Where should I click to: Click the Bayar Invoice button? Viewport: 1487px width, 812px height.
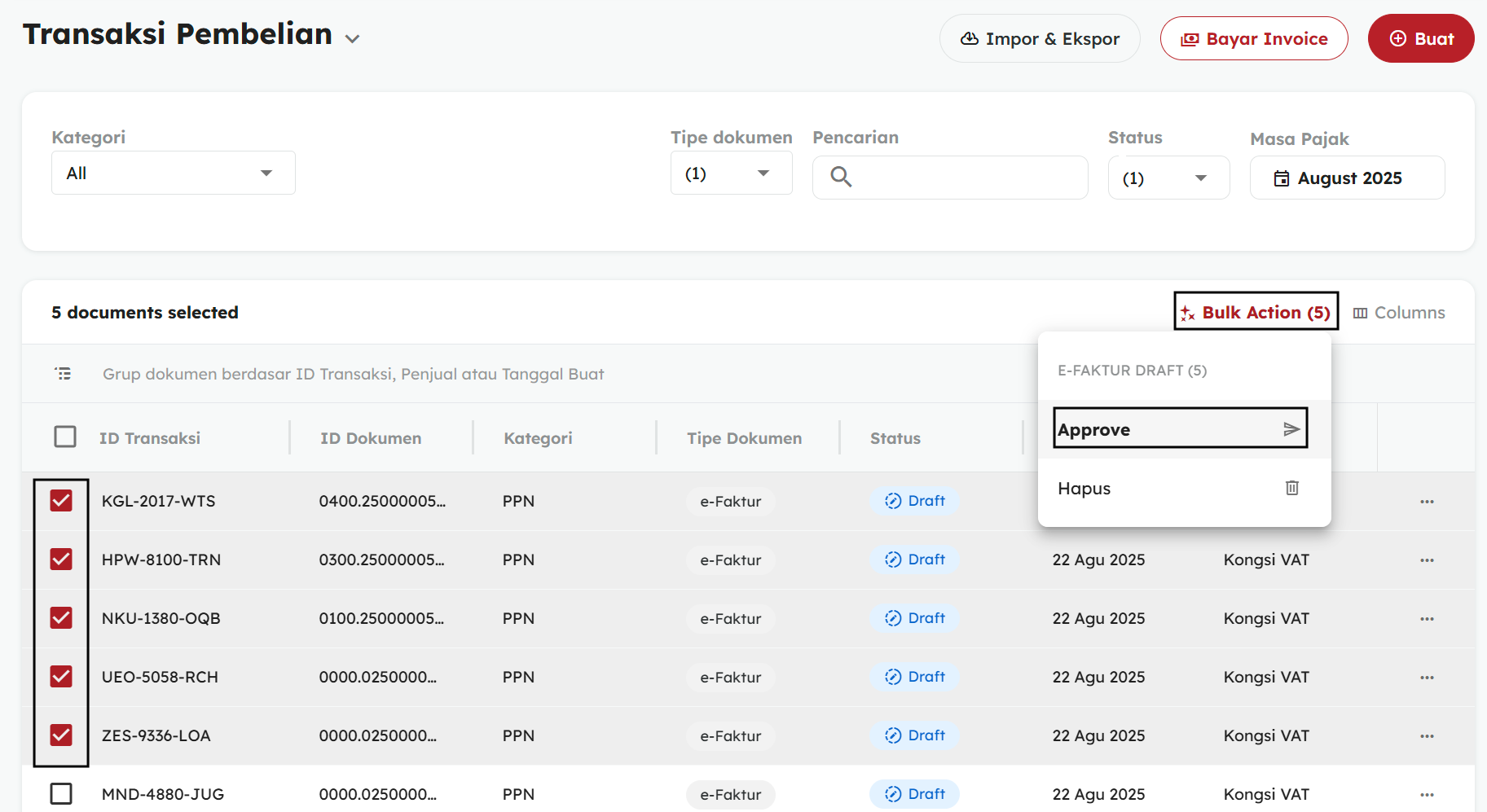click(x=1254, y=38)
